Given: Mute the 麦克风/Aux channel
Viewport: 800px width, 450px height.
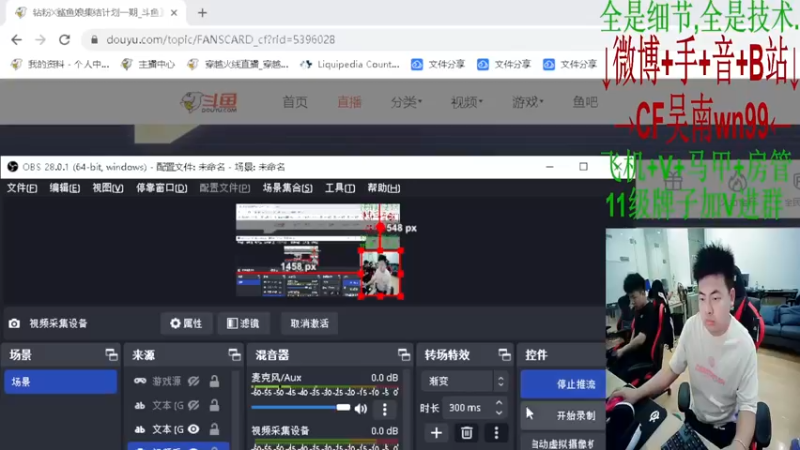Looking at the screenshot, I should (x=361, y=409).
